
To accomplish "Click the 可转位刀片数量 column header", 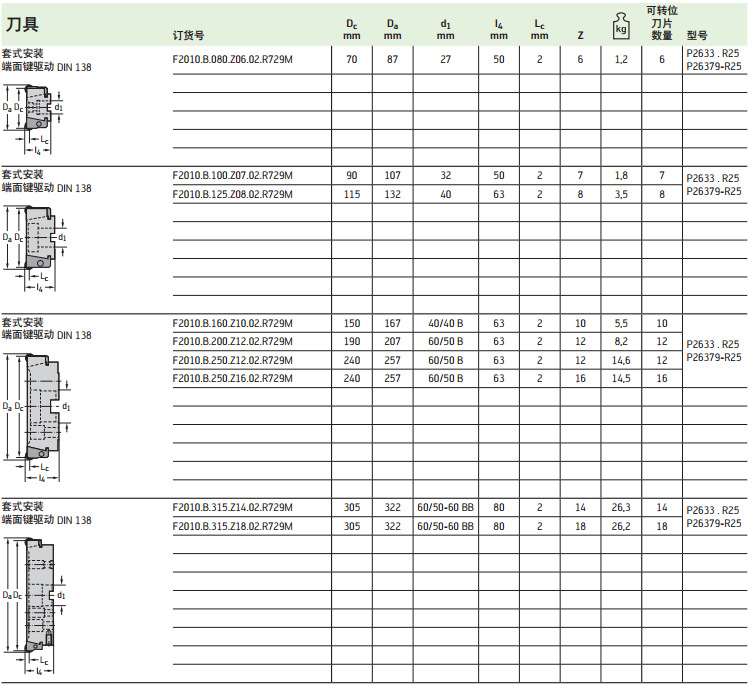I will coord(661,23).
